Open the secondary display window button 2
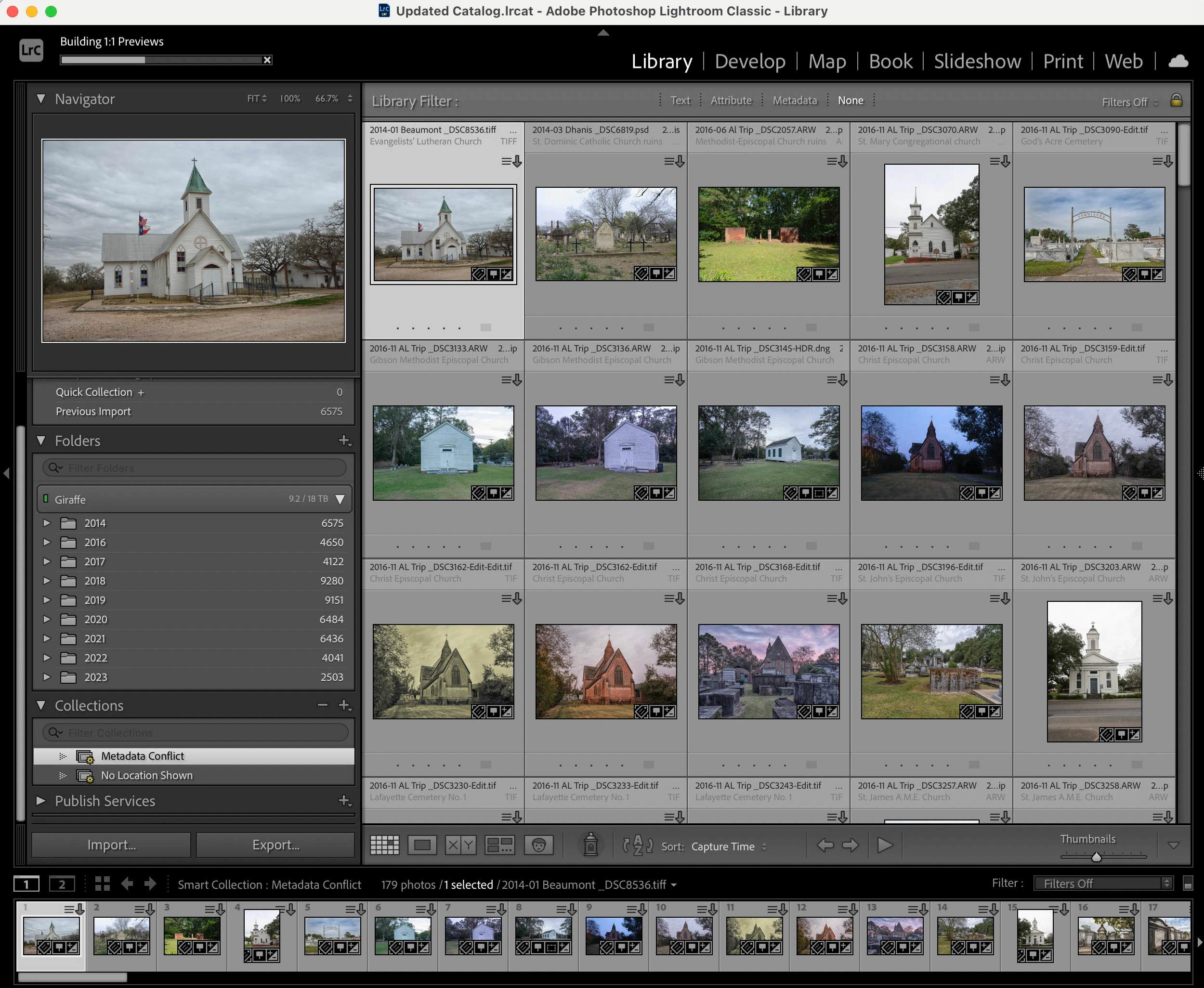The height and width of the screenshot is (988, 1204). (62, 884)
